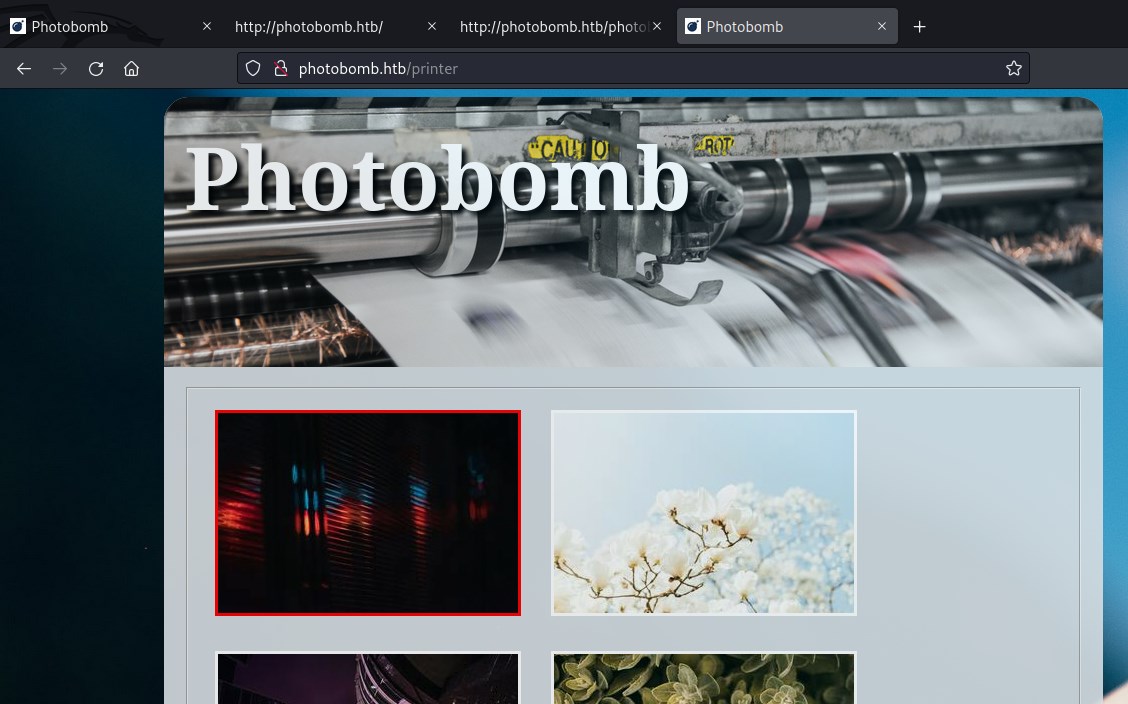Click the insecure connection padlock icon

[x=280, y=68]
